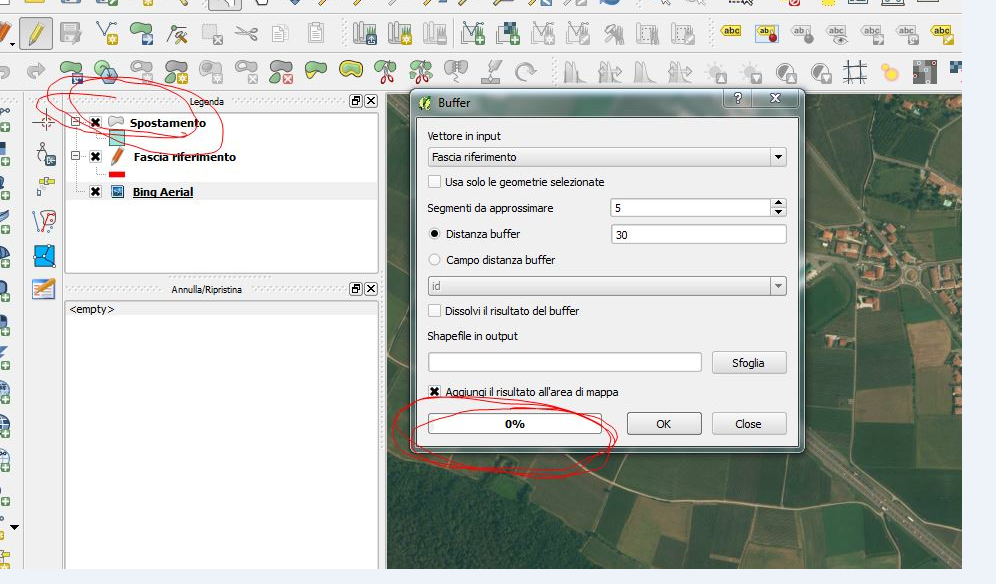Select the Bing Aerial layer in Legenda
This screenshot has height=584, width=996.
[163, 192]
